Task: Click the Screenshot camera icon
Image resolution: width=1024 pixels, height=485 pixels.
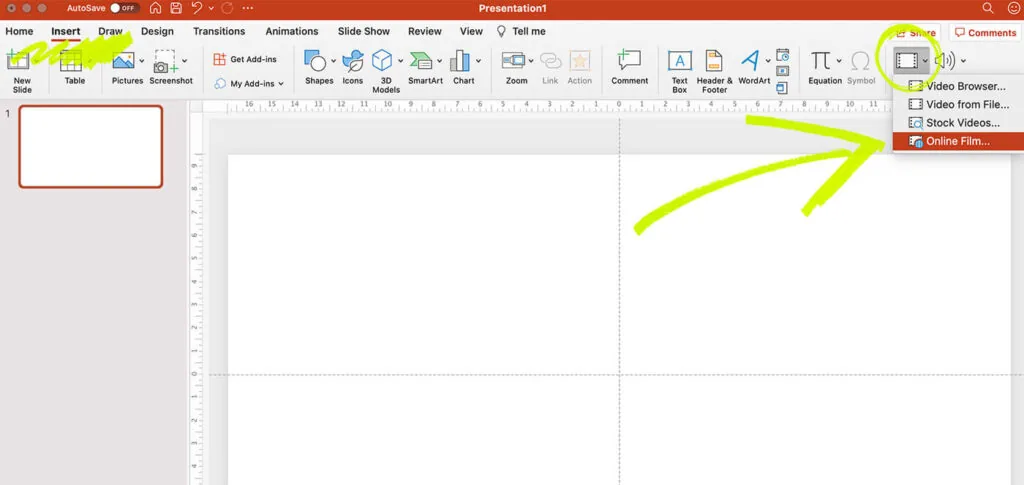Action: (x=165, y=61)
